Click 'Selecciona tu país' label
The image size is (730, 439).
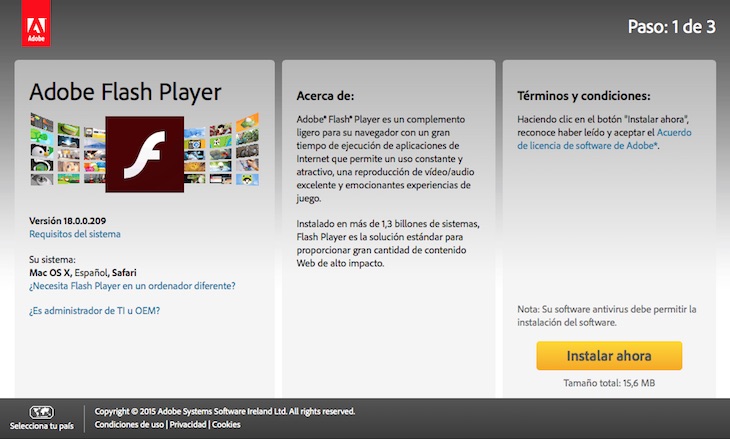tap(42, 426)
